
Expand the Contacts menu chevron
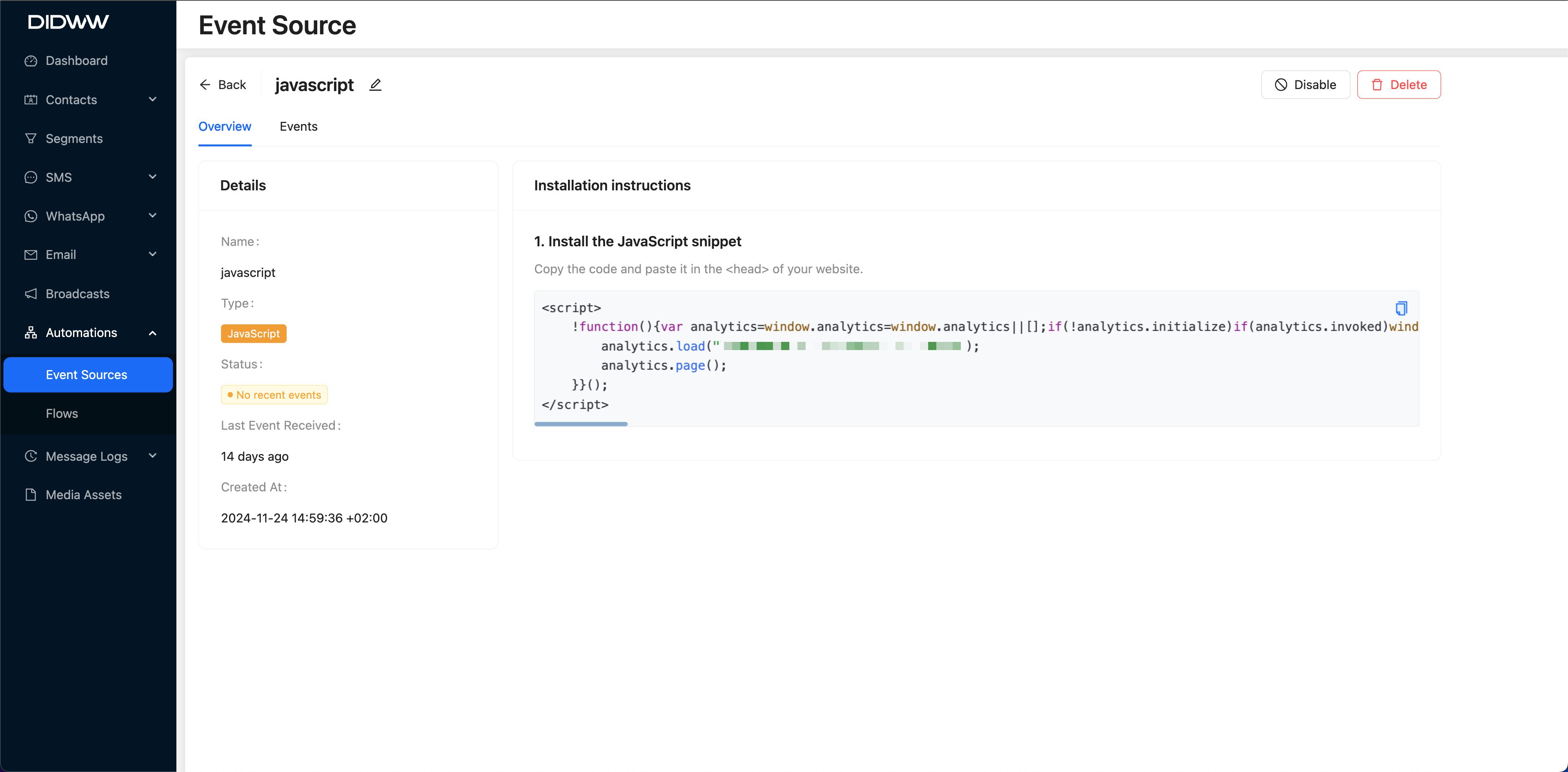[153, 99]
